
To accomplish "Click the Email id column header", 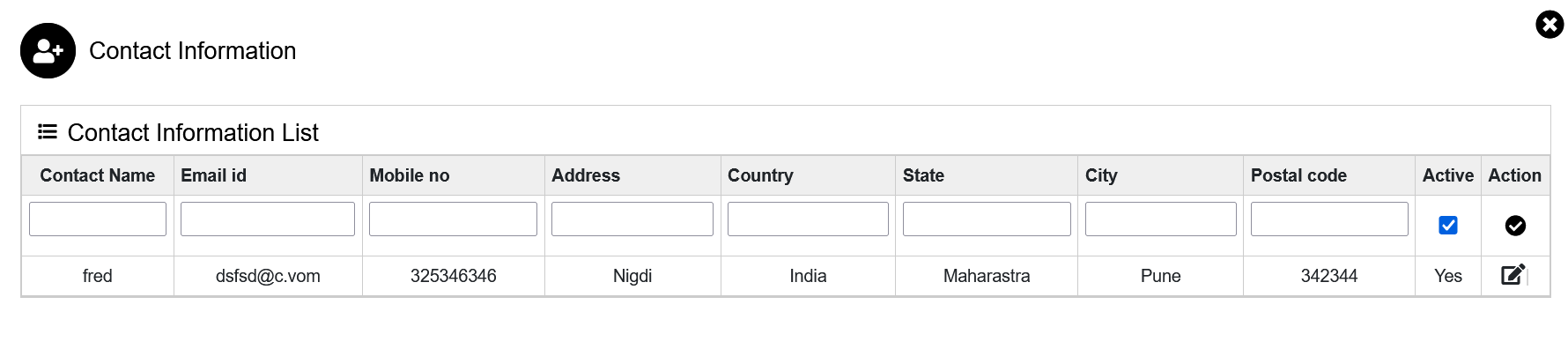I will coord(214,175).
